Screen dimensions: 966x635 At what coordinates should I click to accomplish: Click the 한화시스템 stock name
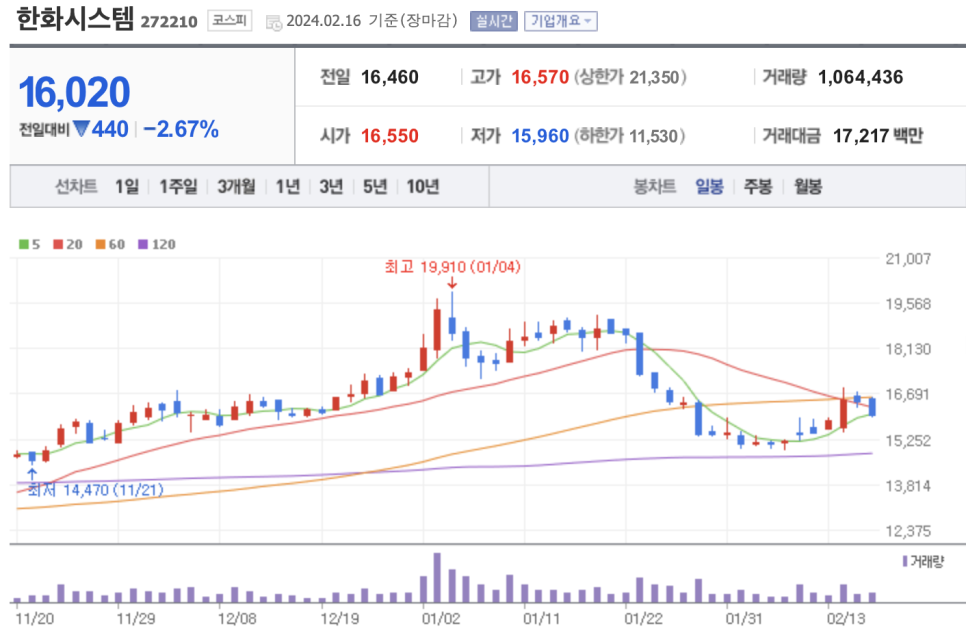pyautogui.click(x=75, y=19)
